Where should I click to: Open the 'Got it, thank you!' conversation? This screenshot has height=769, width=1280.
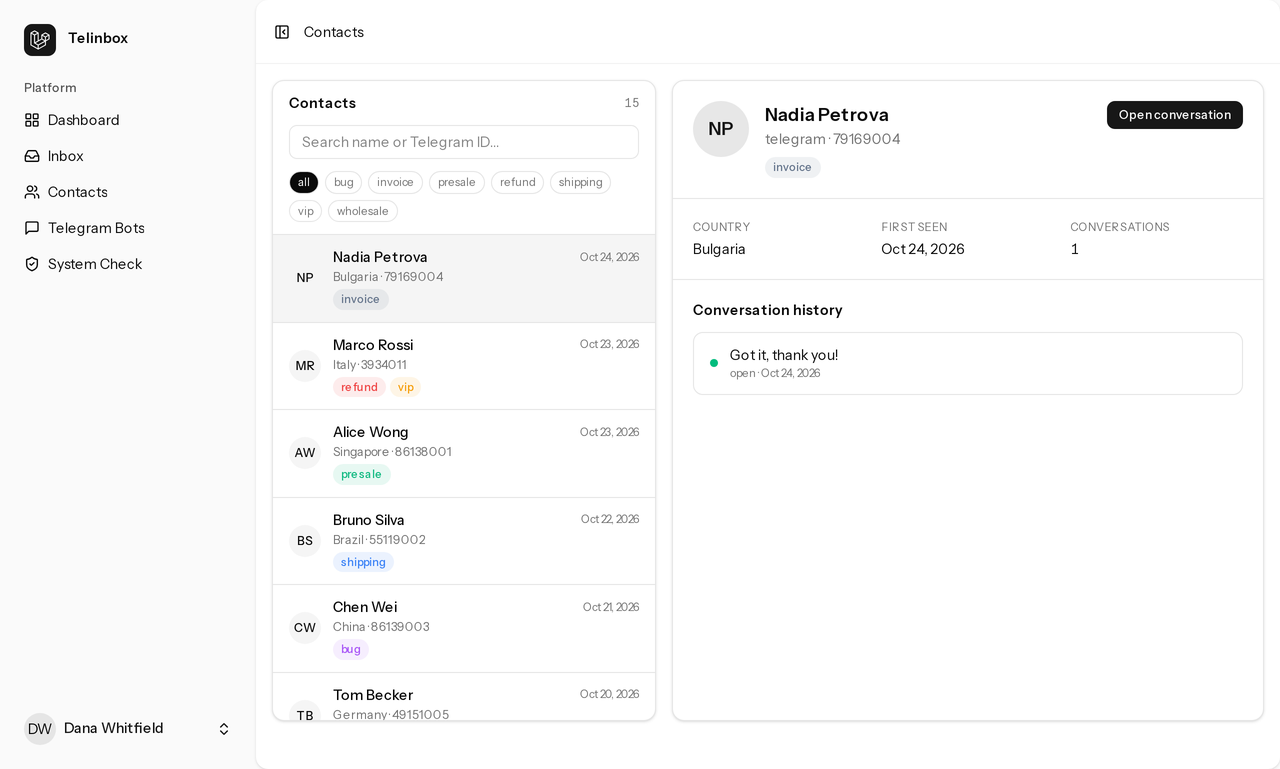click(x=968, y=363)
